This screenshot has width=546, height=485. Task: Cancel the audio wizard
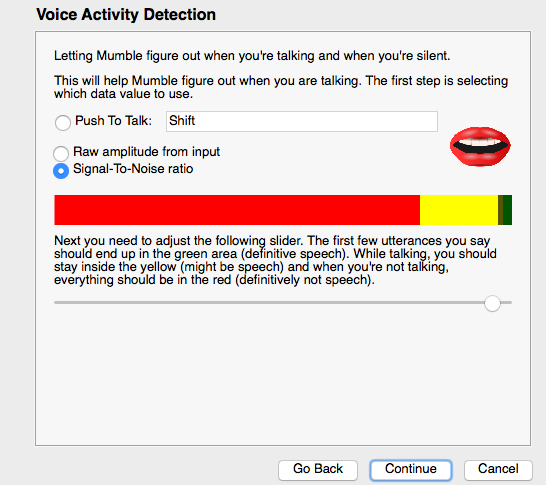coord(498,470)
